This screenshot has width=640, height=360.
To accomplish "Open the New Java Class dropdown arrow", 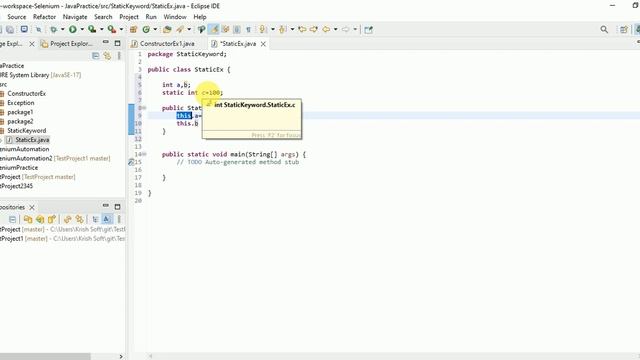I will (x=155, y=29).
